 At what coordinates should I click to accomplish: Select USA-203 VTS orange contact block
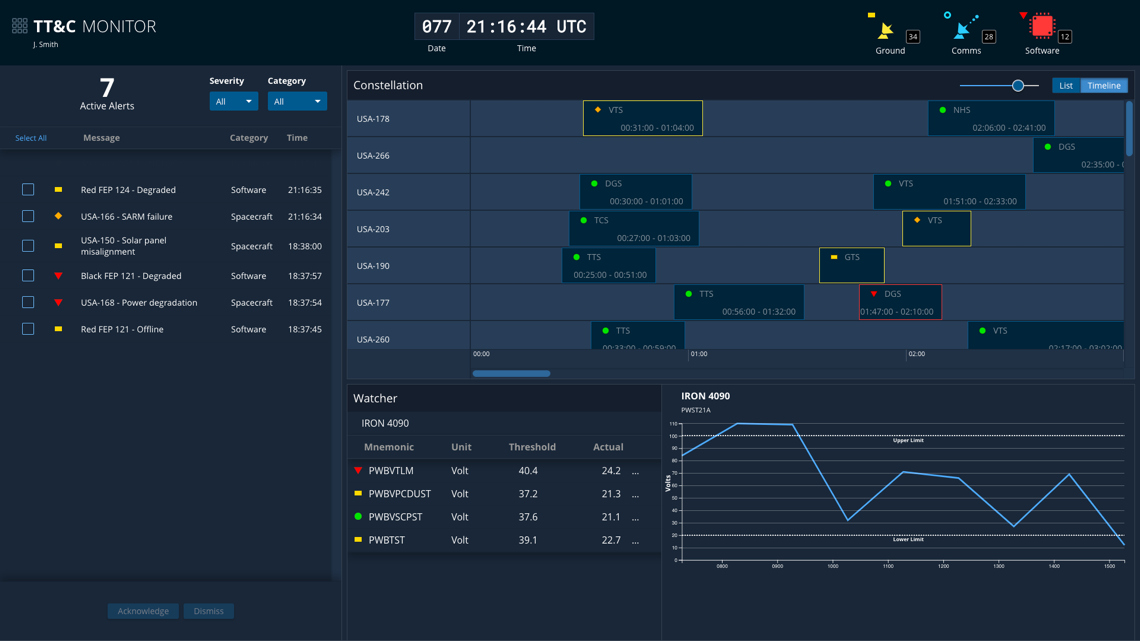coord(936,229)
